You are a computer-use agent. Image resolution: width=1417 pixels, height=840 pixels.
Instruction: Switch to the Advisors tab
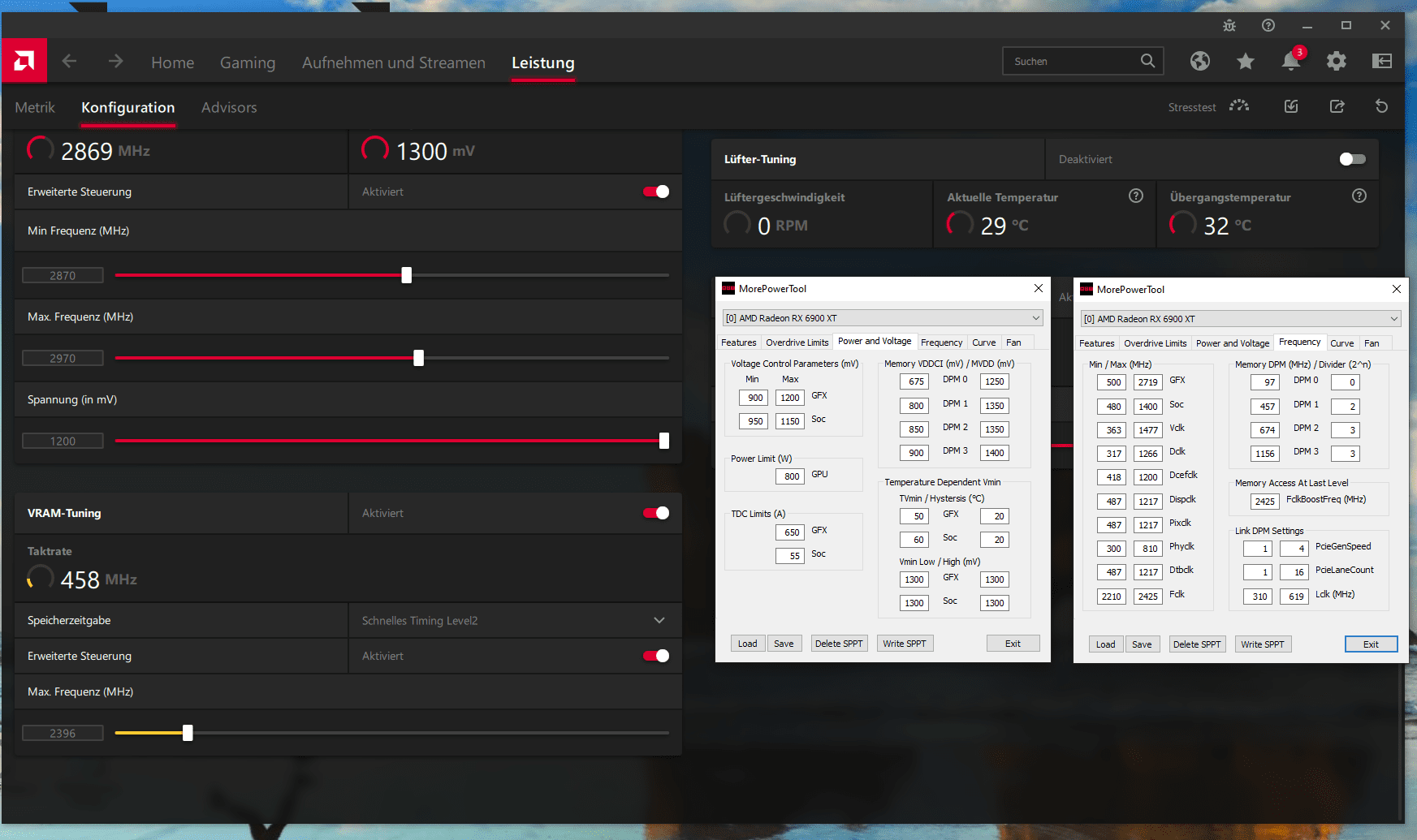229,107
